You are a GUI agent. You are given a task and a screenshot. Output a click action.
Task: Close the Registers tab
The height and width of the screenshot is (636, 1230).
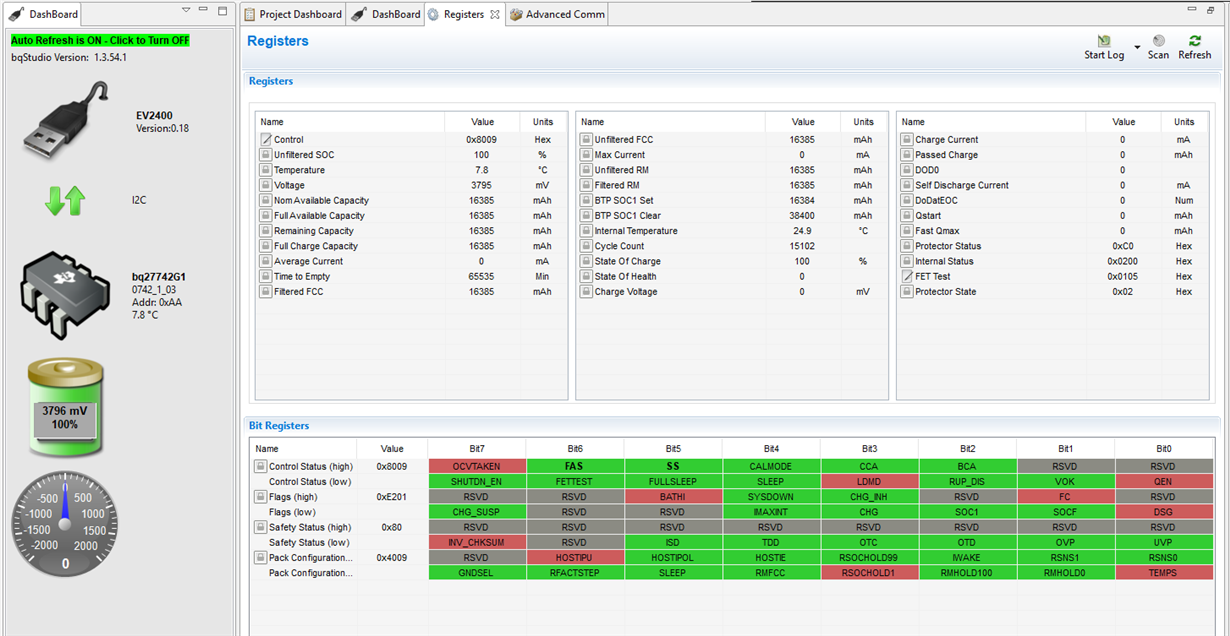495,14
